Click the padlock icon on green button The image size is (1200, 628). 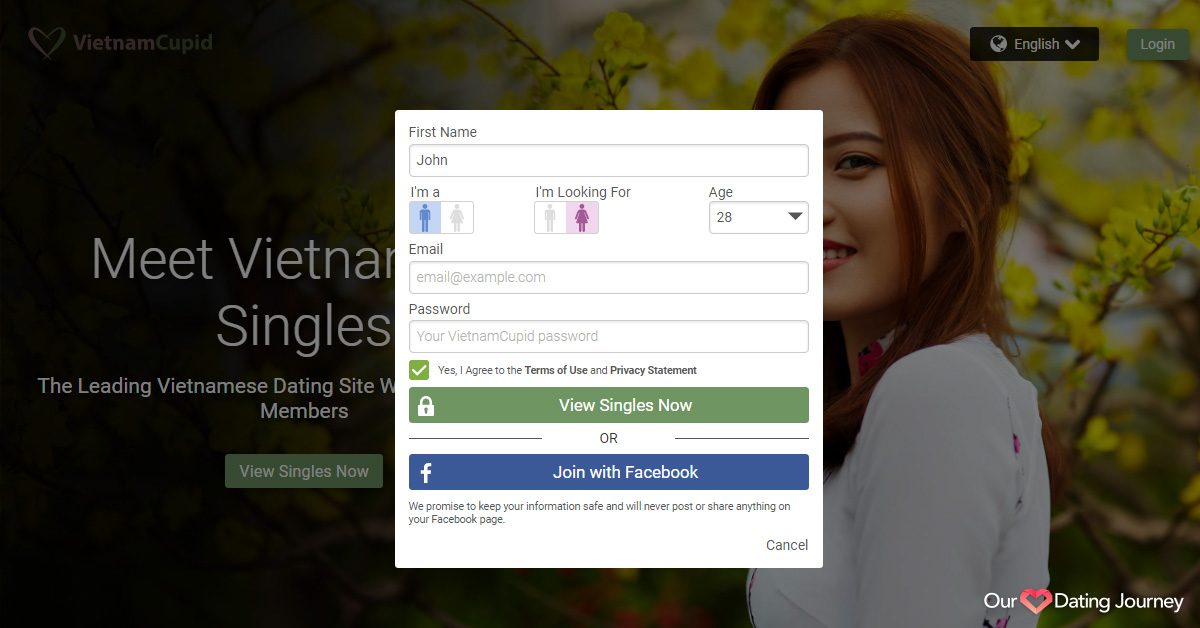[x=426, y=406]
